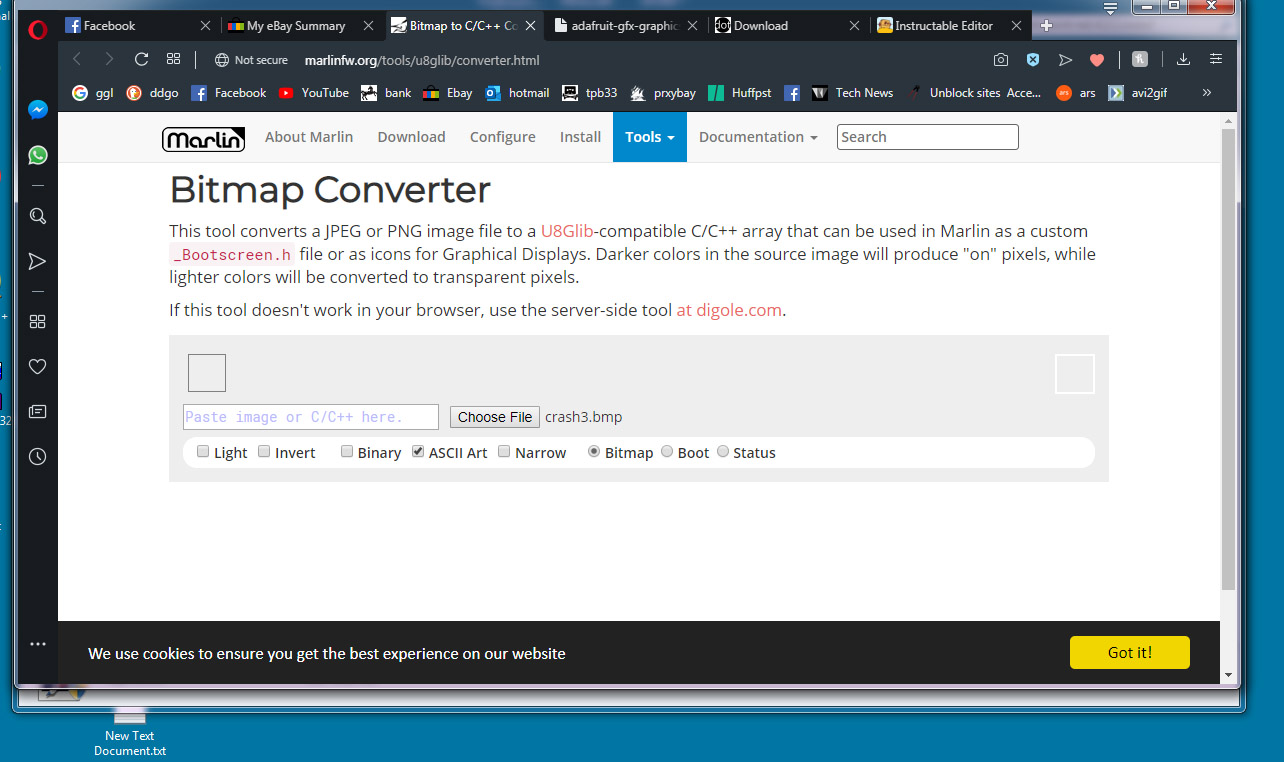1284x762 pixels.
Task: Close the Bitmap to C/C++ tab
Action: coord(531,26)
